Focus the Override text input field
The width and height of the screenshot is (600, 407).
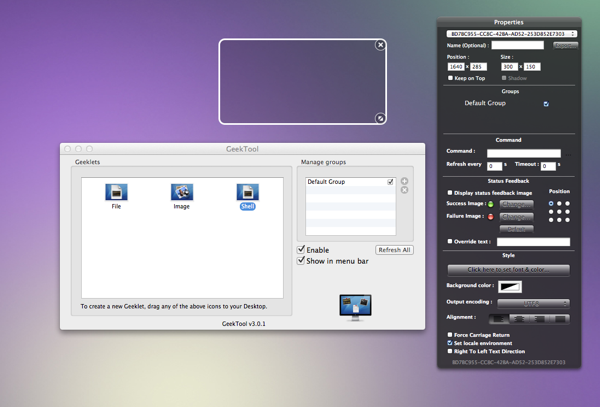click(x=533, y=242)
